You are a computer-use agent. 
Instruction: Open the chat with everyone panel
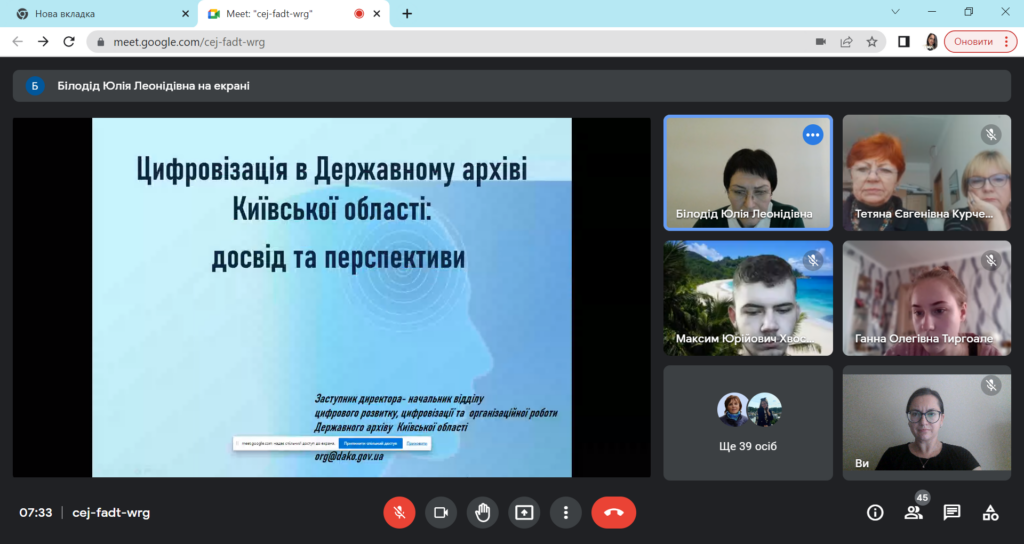pos(952,512)
